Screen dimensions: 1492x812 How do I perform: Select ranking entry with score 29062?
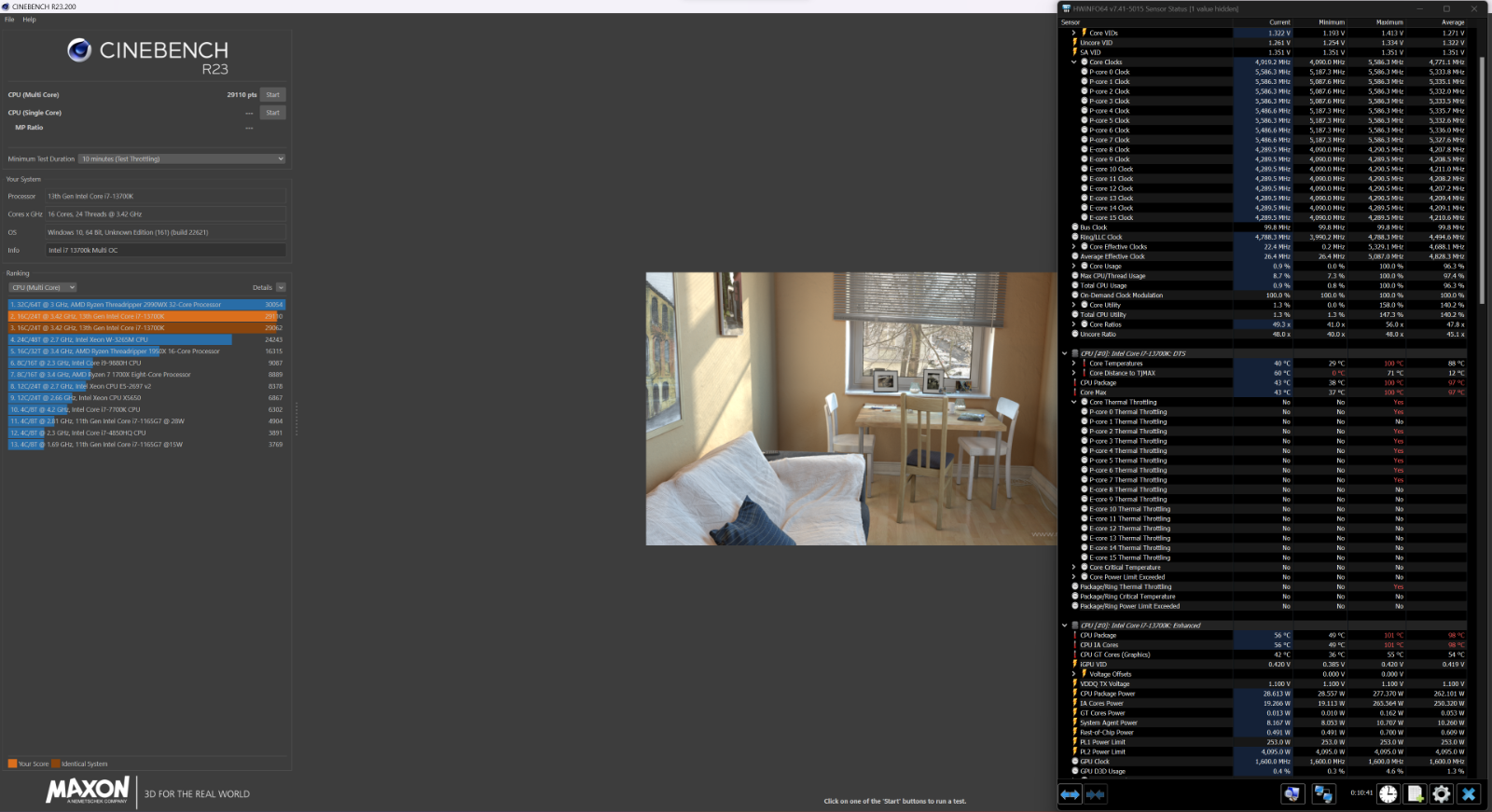pos(146,328)
